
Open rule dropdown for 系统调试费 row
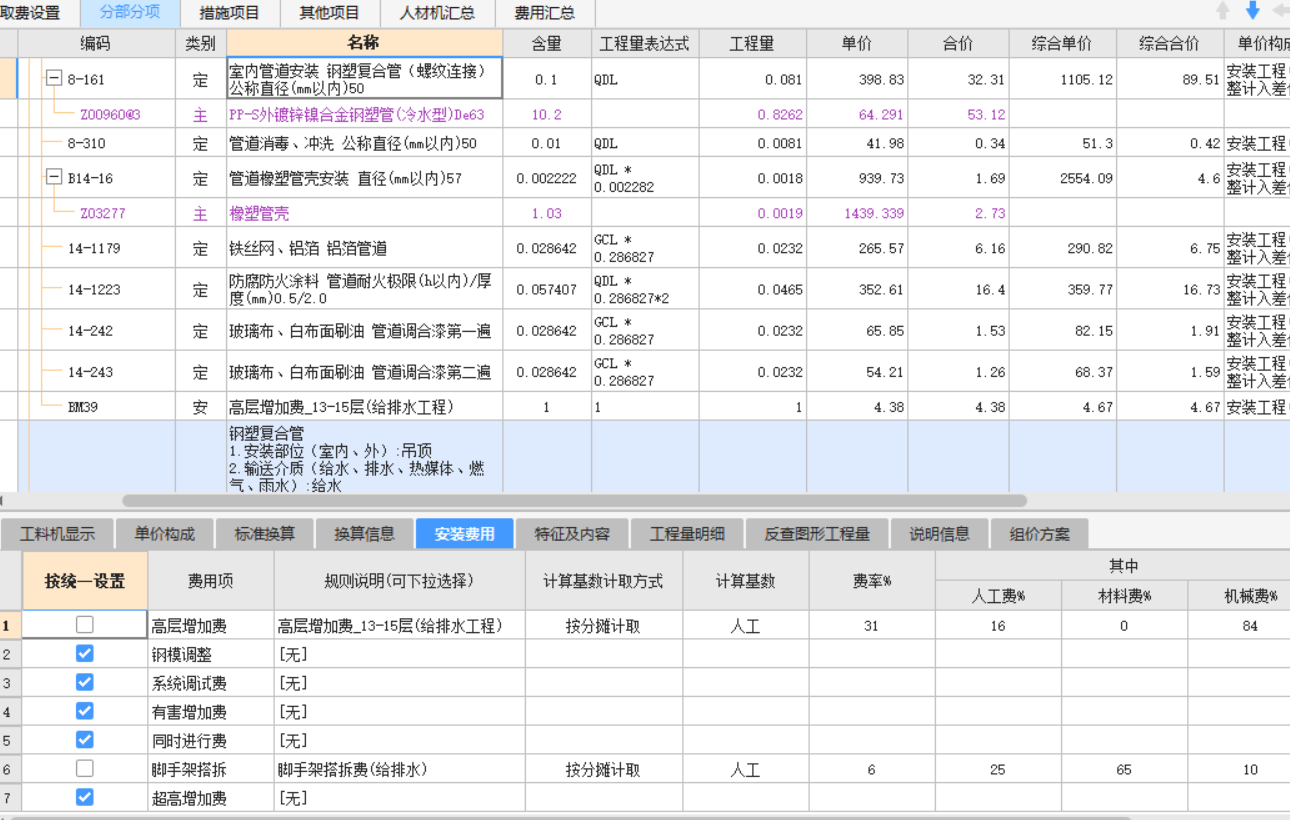click(x=400, y=684)
